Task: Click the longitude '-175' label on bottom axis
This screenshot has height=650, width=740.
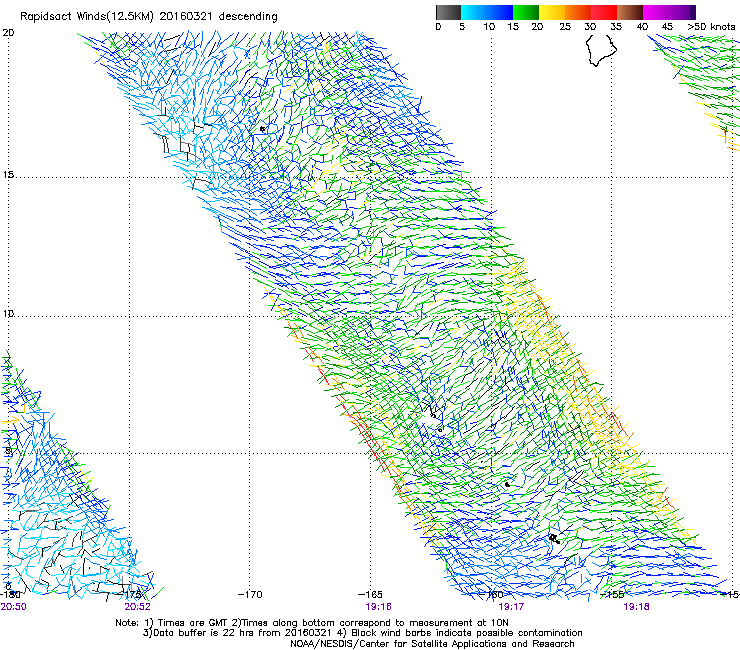Action: pos(130,594)
